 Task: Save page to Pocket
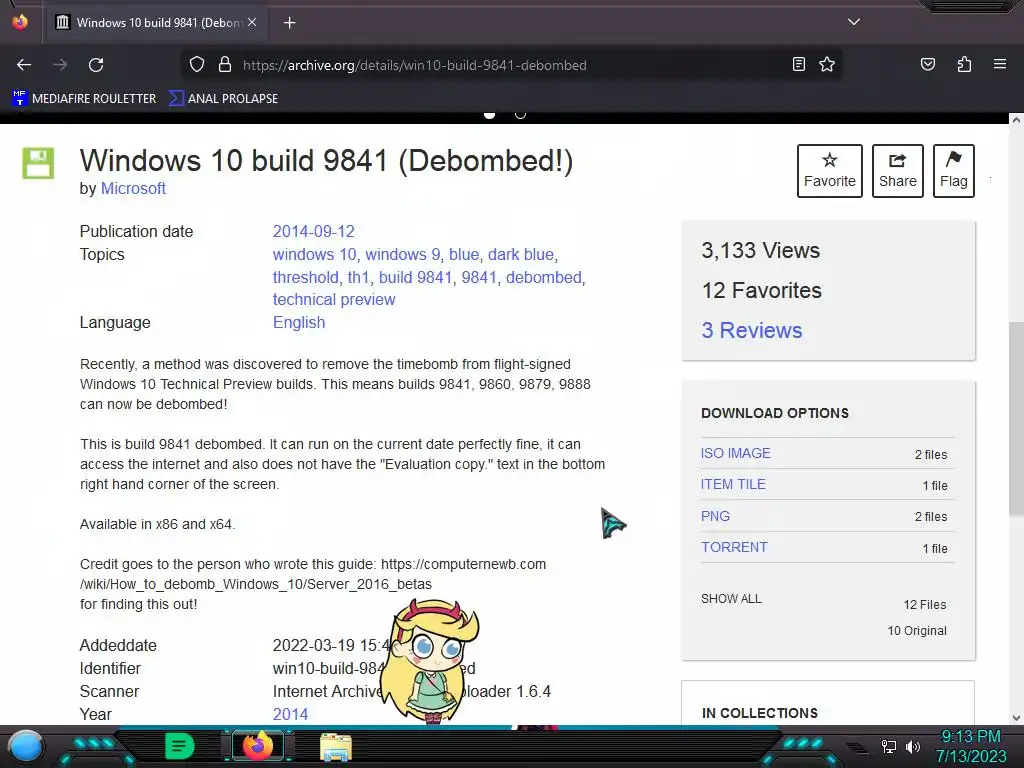pyautogui.click(x=927, y=64)
